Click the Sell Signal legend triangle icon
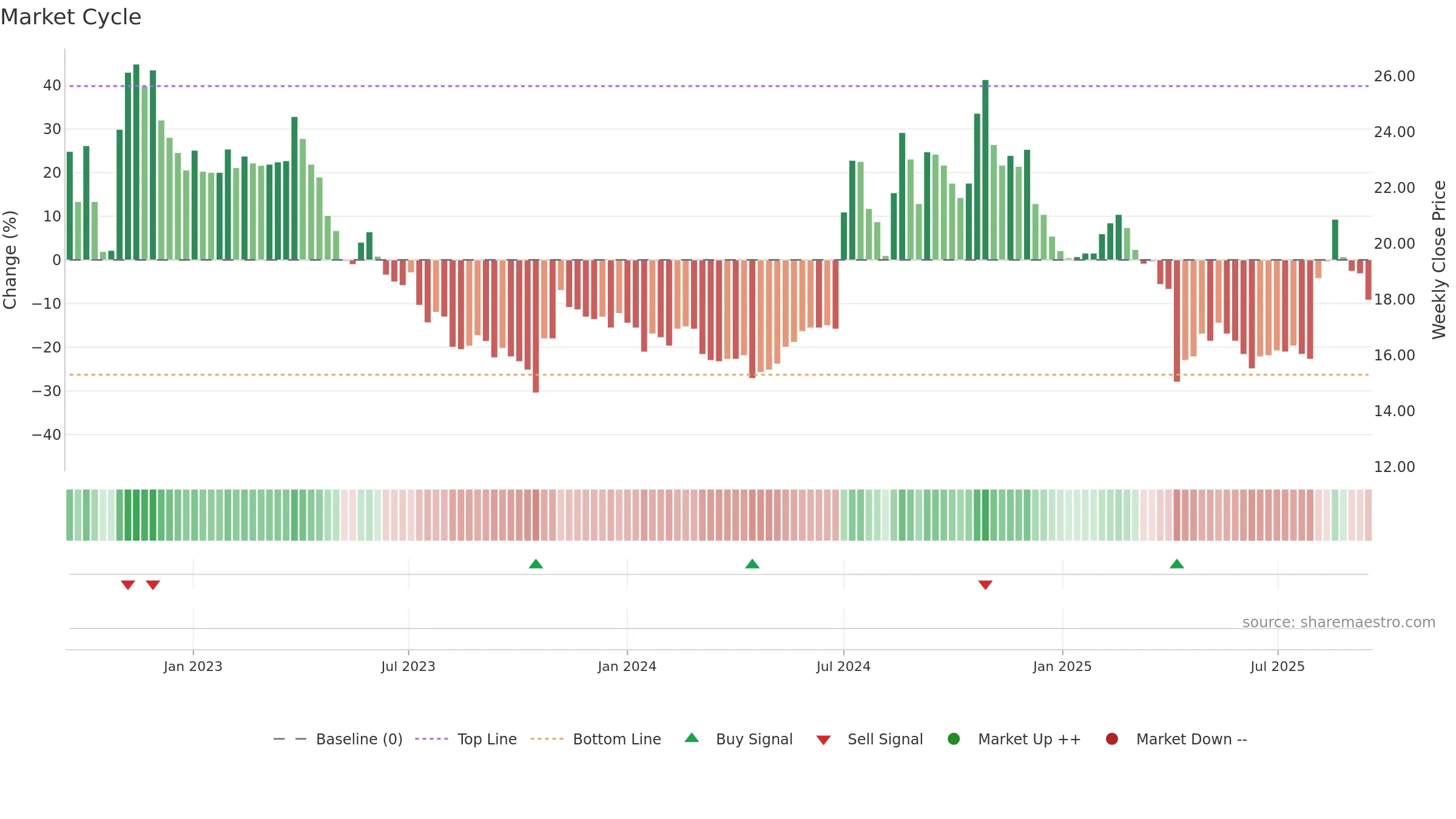Screen dimensions: 1456x819 (823, 740)
